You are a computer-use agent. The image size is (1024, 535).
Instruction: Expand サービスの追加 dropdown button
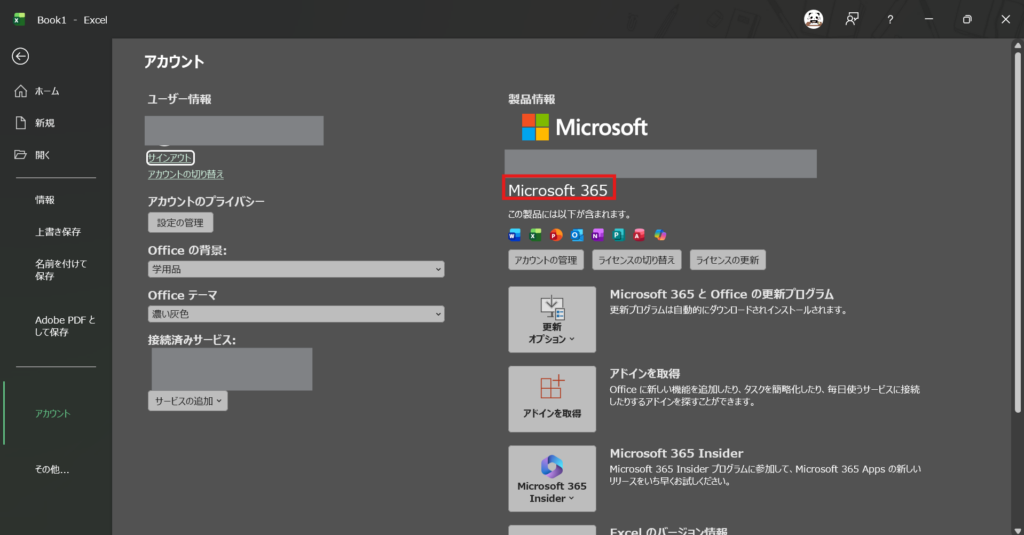pyautogui.click(x=188, y=400)
